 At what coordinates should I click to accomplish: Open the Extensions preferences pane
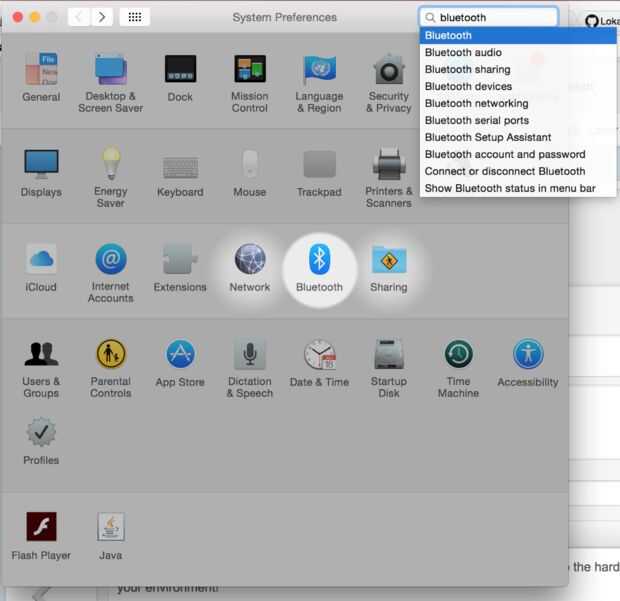tap(180, 267)
